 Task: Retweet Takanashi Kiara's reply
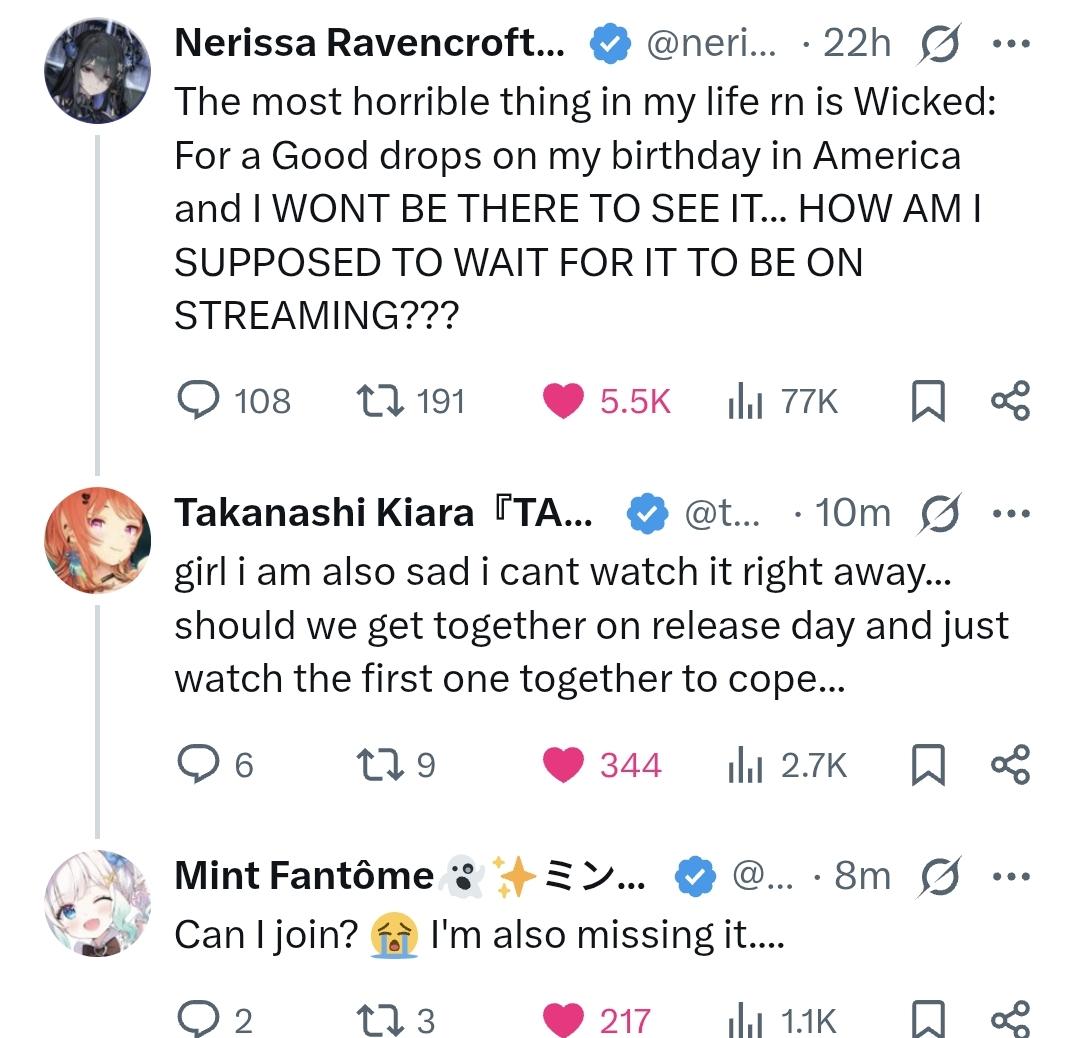[380, 765]
